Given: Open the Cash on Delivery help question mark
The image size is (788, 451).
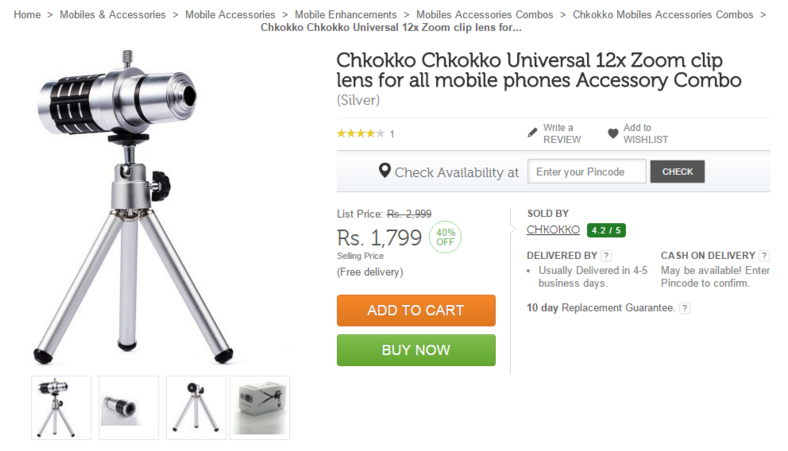Looking at the screenshot, I should click(x=764, y=255).
